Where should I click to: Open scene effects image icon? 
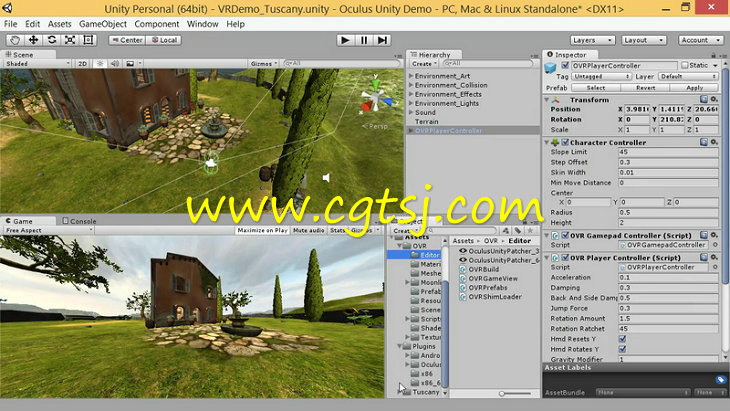coord(130,63)
